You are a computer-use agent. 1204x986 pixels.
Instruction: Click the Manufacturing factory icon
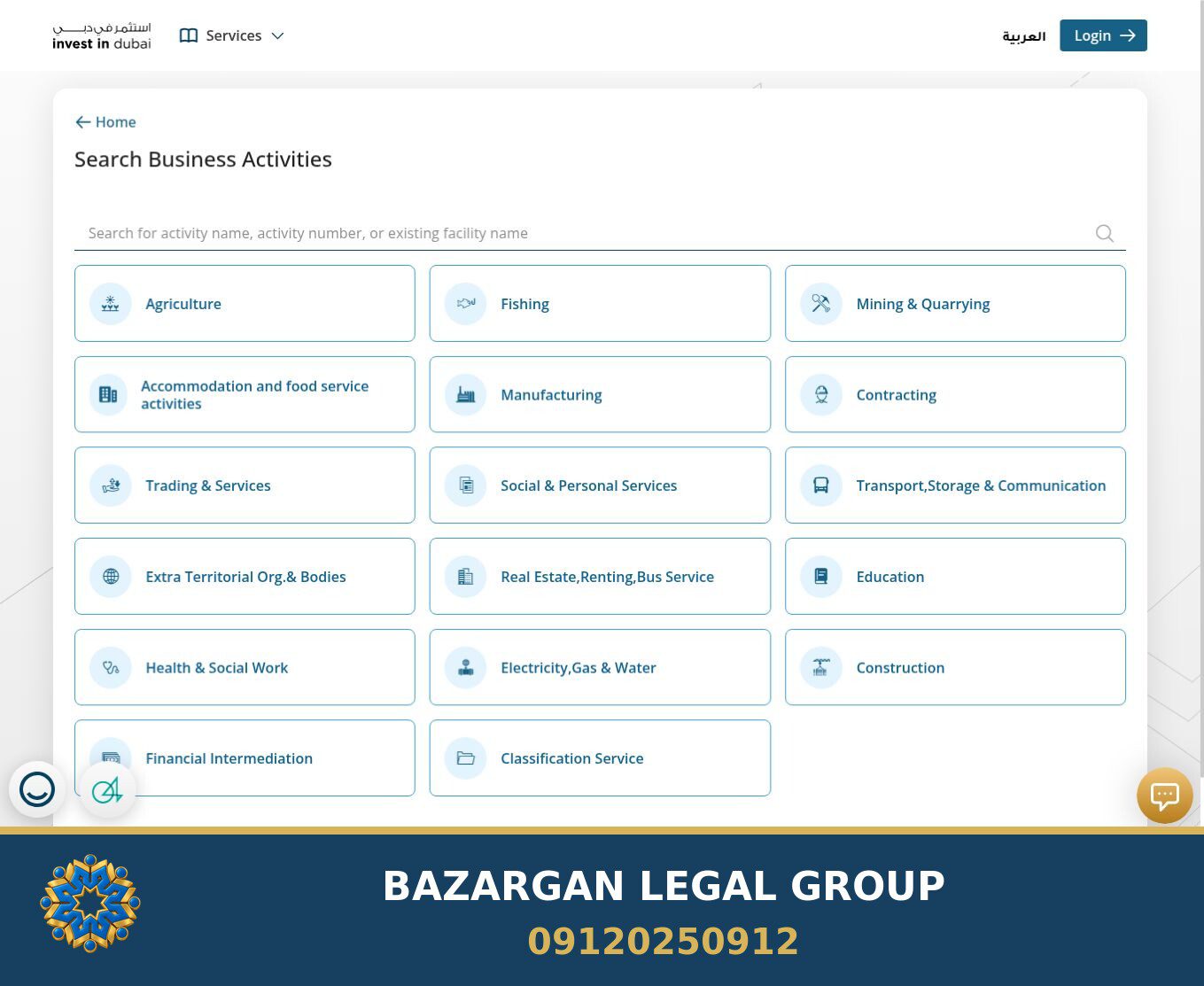(466, 395)
